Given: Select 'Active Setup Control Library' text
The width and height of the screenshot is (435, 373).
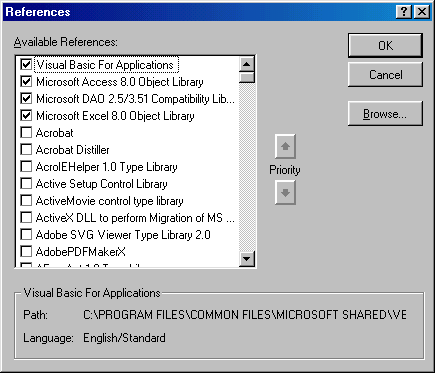Looking at the screenshot, I should pos(102,184).
